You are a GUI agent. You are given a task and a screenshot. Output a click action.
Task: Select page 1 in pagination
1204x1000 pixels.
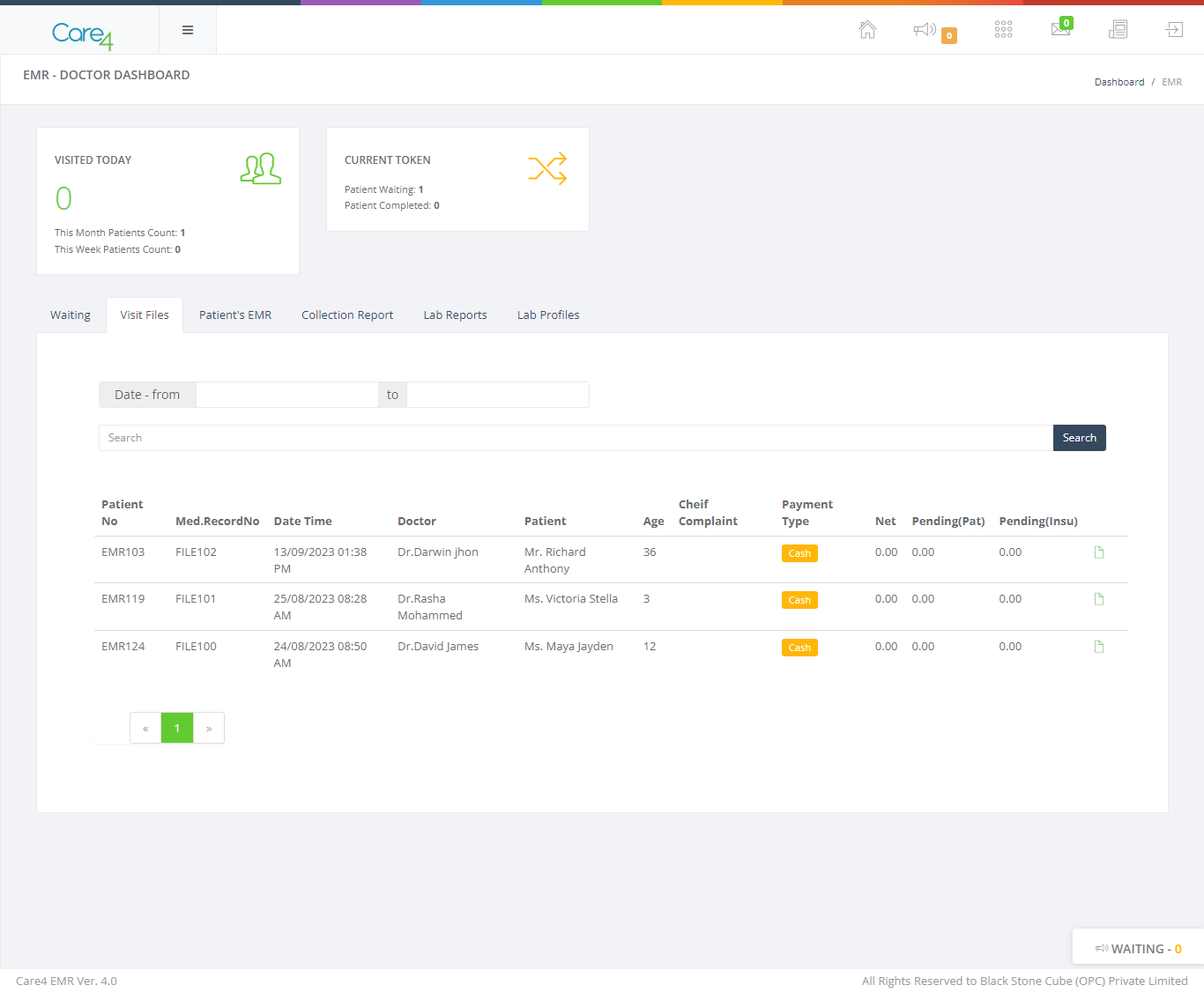pyautogui.click(x=177, y=729)
